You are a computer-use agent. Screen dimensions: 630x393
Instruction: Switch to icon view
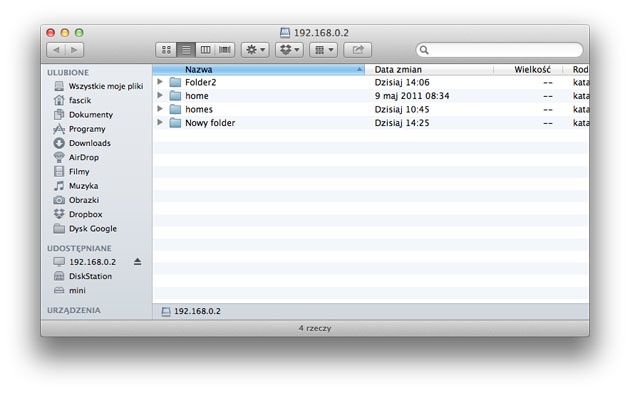[x=166, y=50]
